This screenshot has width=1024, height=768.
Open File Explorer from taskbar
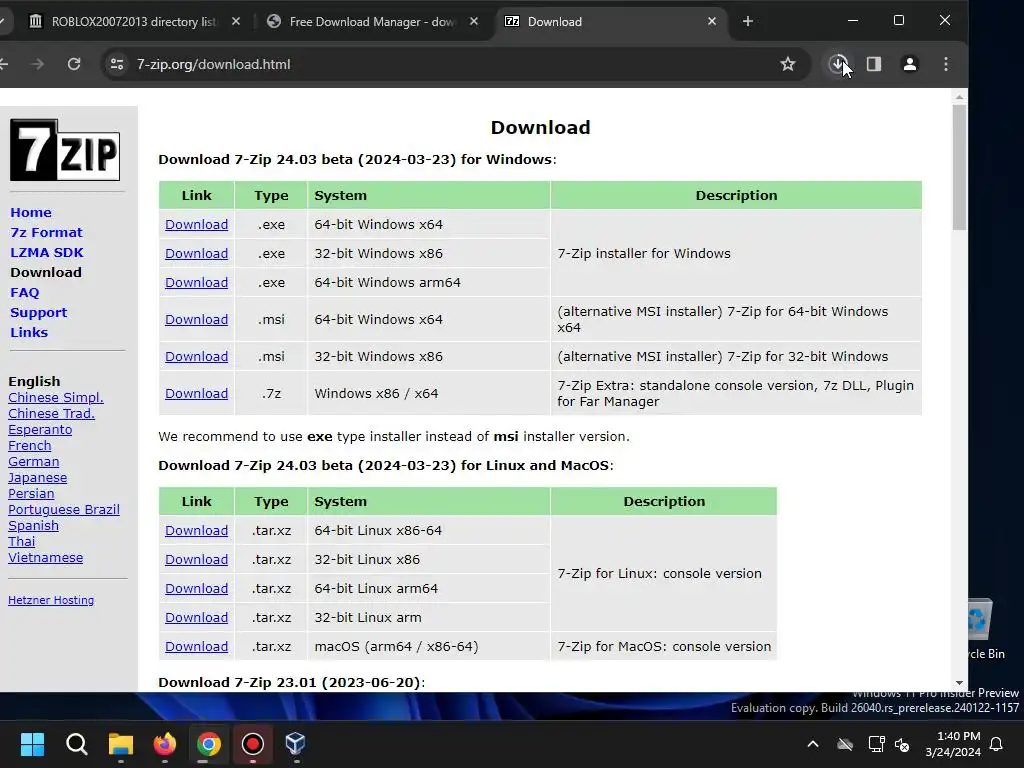click(x=121, y=744)
